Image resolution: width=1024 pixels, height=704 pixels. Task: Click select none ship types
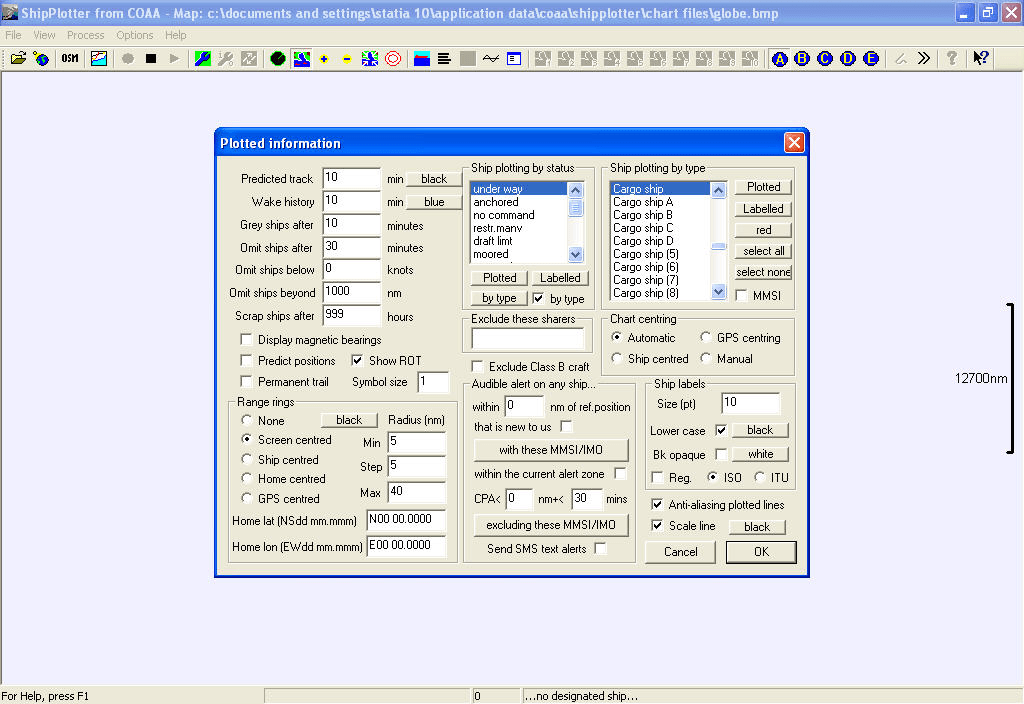pos(763,272)
